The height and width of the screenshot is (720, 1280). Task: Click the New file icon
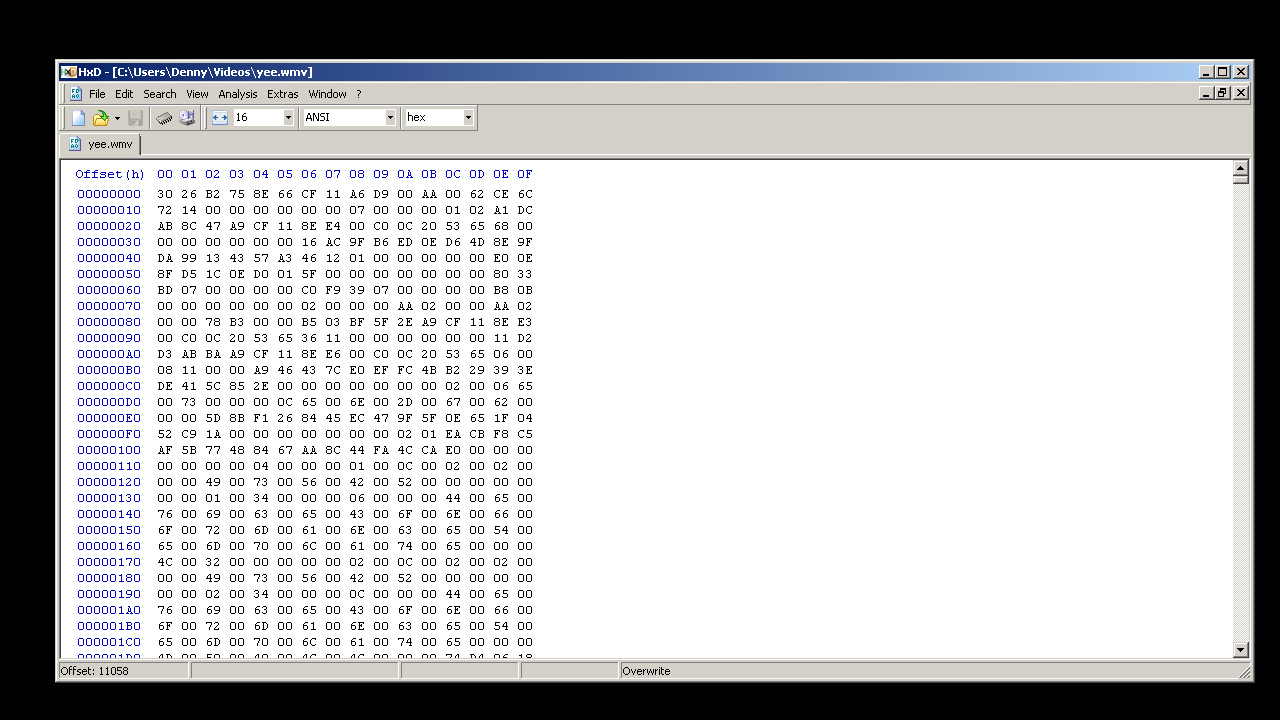point(79,118)
